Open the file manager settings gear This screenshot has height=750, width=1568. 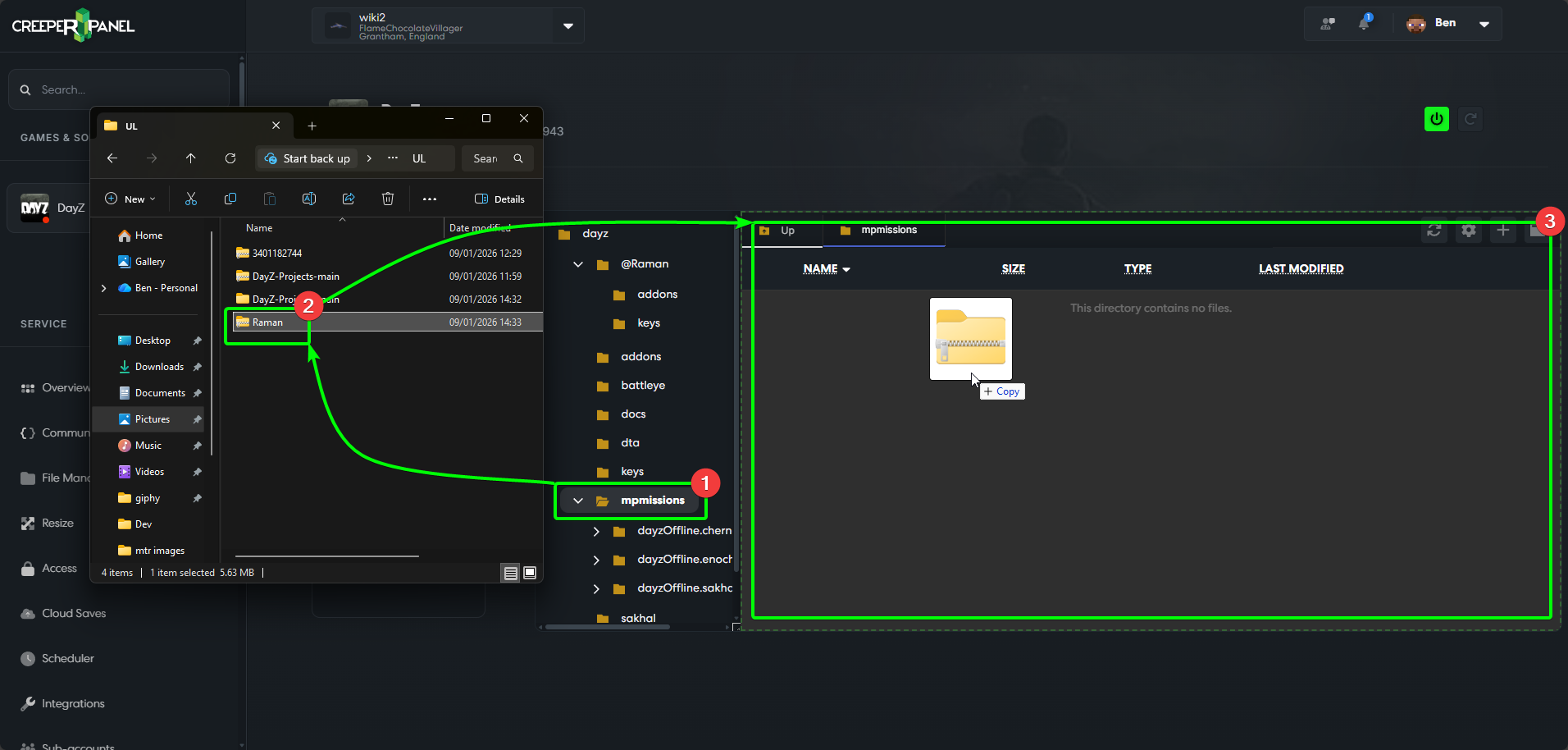pyautogui.click(x=1469, y=231)
